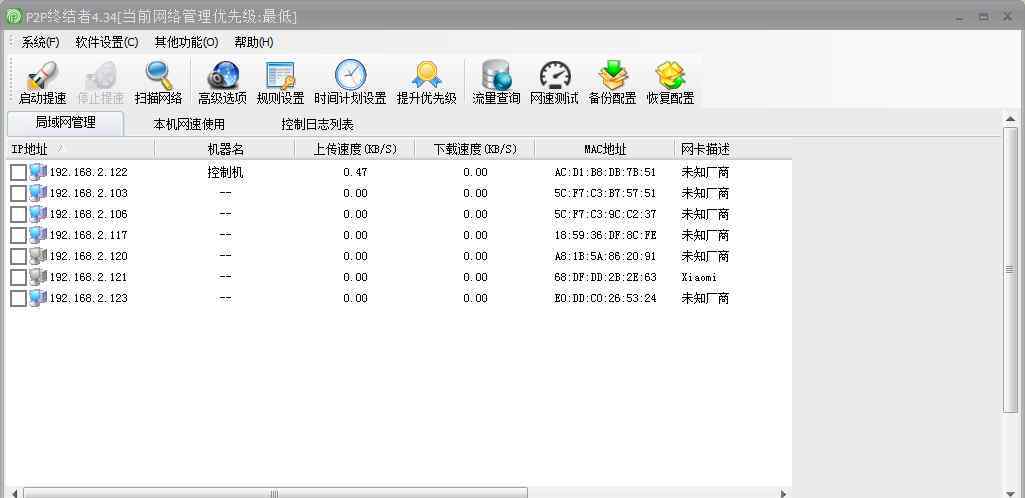Open the 系统(F) menu
Viewport: 1025px width, 498px height.
pyautogui.click(x=41, y=42)
